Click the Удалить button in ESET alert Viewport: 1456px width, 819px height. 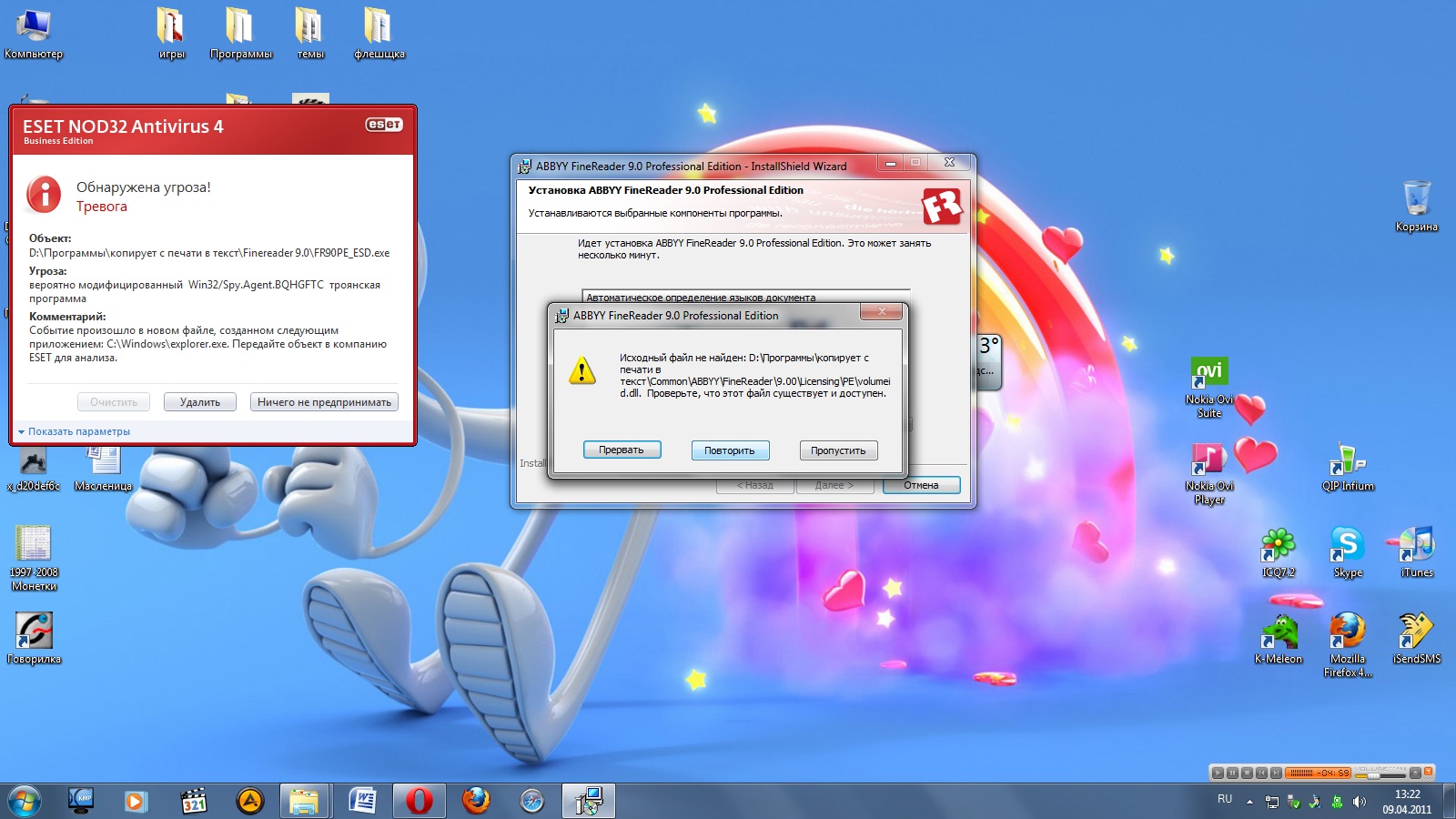pyautogui.click(x=200, y=402)
